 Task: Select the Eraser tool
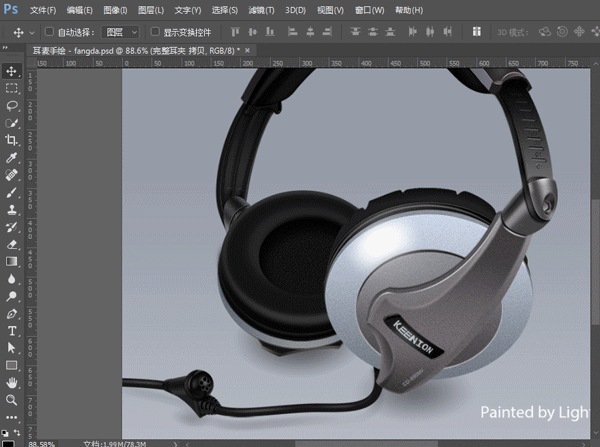click(11, 244)
